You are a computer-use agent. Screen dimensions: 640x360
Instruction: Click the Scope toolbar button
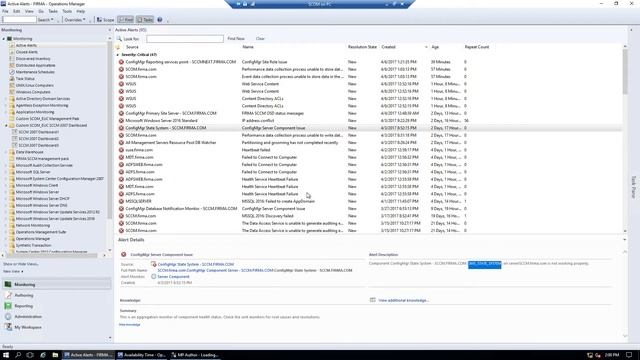pos(105,20)
